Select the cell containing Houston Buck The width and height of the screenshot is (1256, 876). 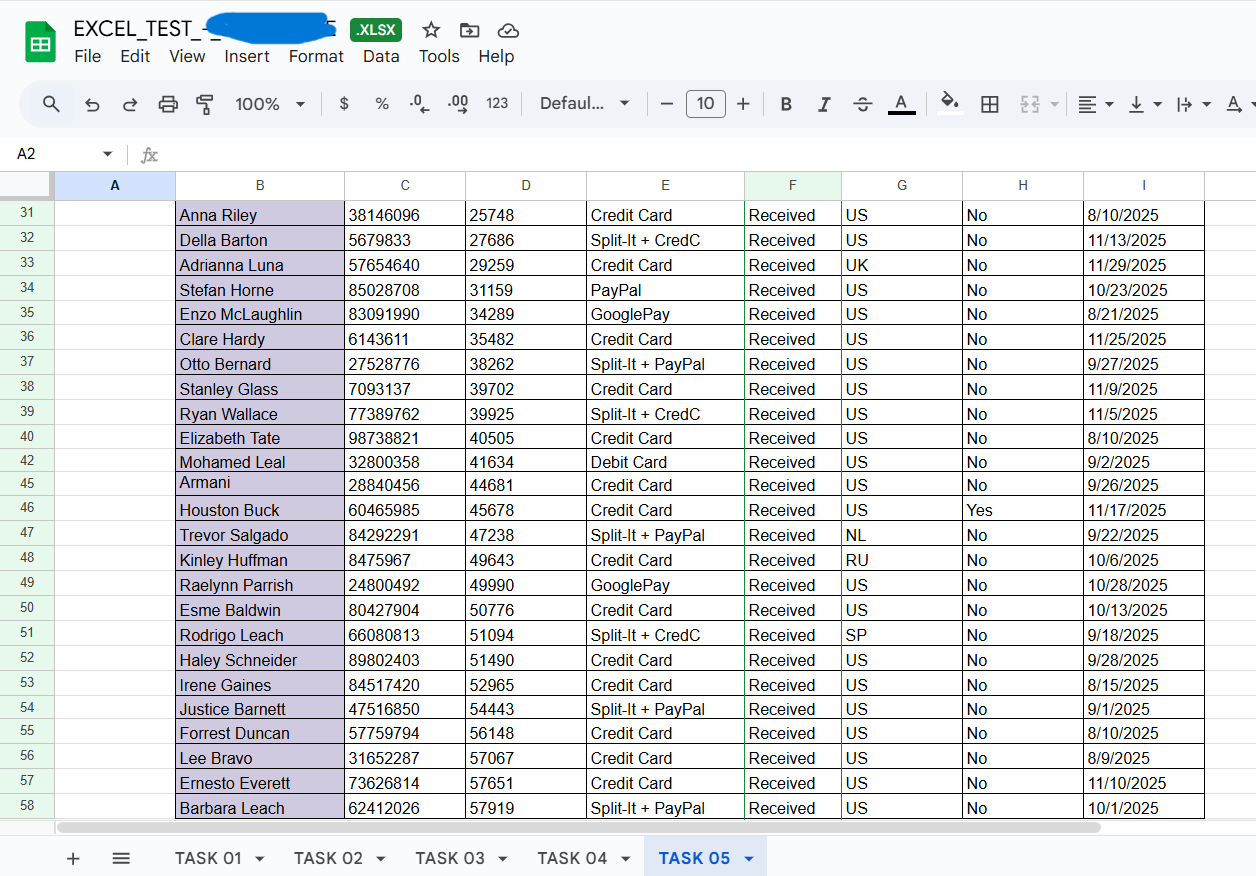(x=260, y=510)
